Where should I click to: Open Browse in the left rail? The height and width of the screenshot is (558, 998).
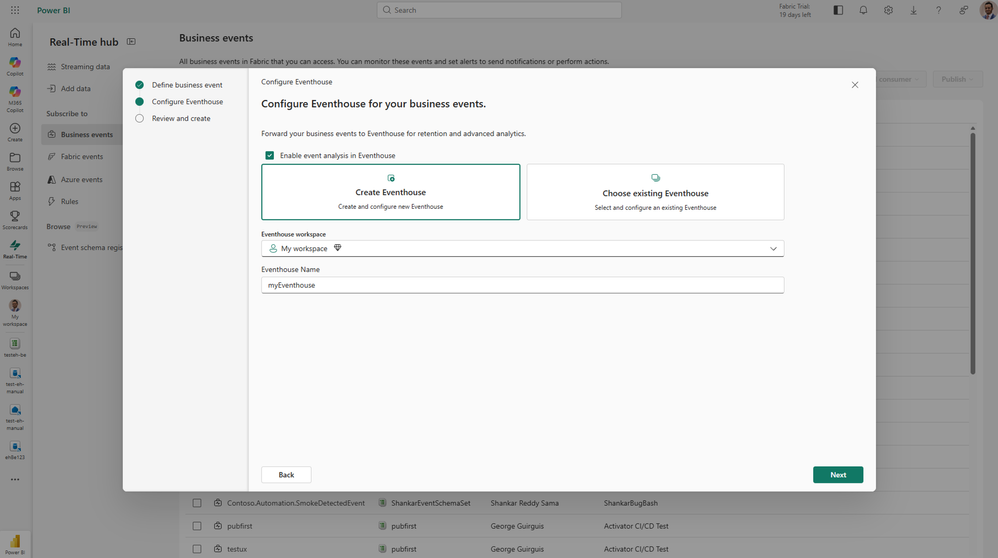[x=15, y=162]
